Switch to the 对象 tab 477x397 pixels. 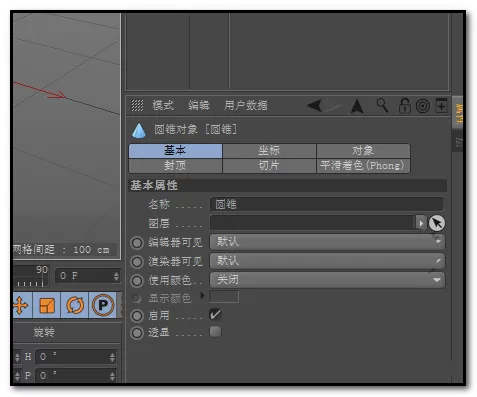[x=363, y=151]
